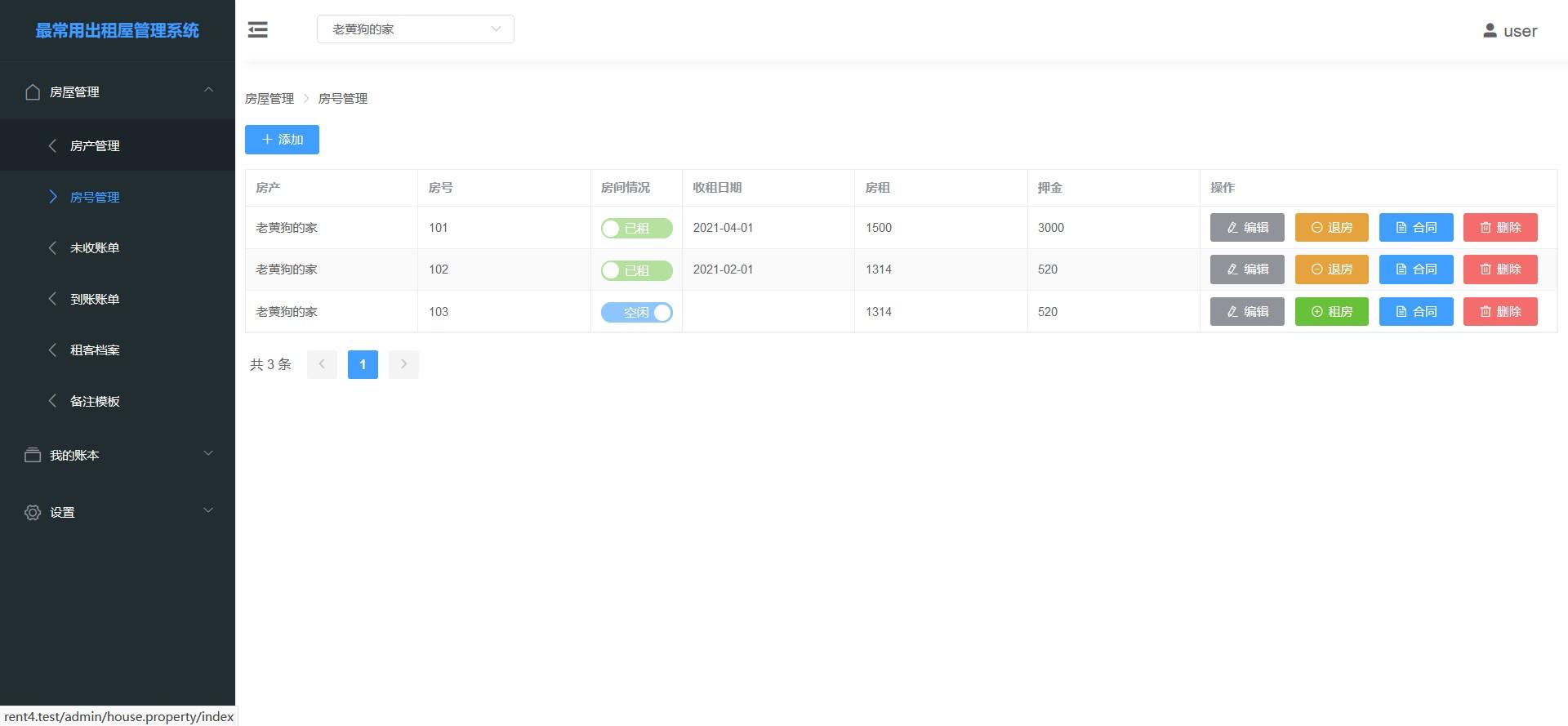Select page 1 in pagination

[x=363, y=364]
